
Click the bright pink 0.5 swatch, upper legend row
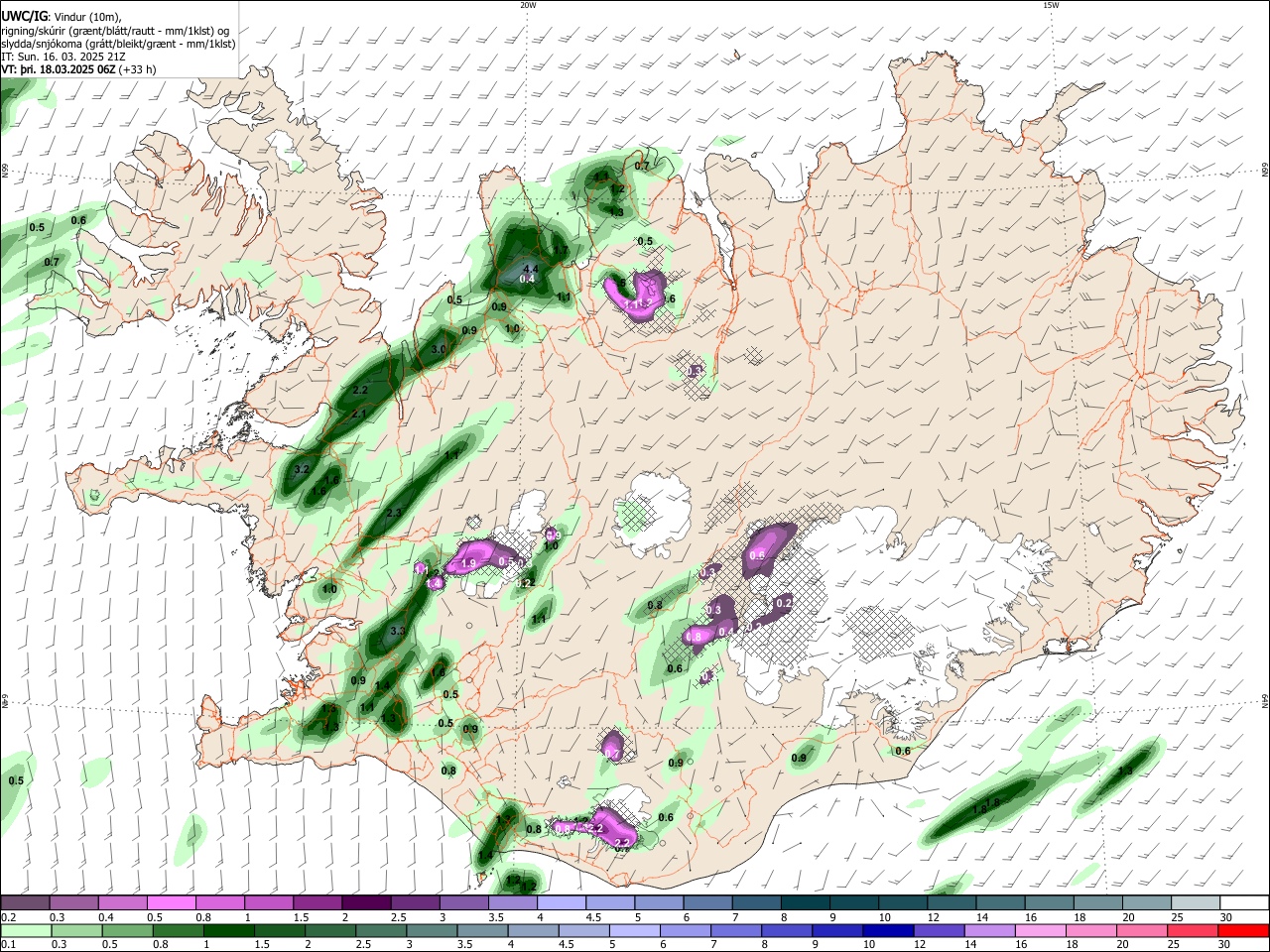click(172, 902)
